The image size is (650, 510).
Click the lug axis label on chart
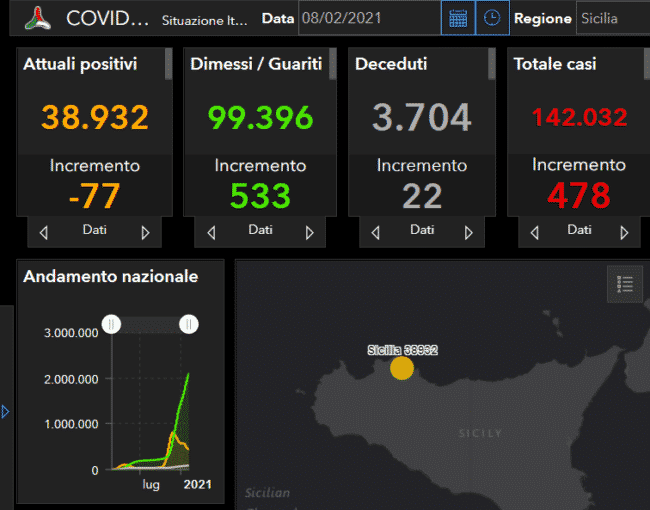(x=151, y=485)
